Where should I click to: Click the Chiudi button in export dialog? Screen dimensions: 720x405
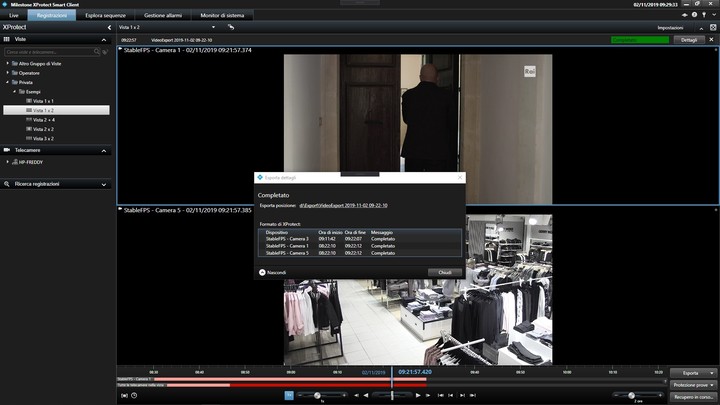445,272
